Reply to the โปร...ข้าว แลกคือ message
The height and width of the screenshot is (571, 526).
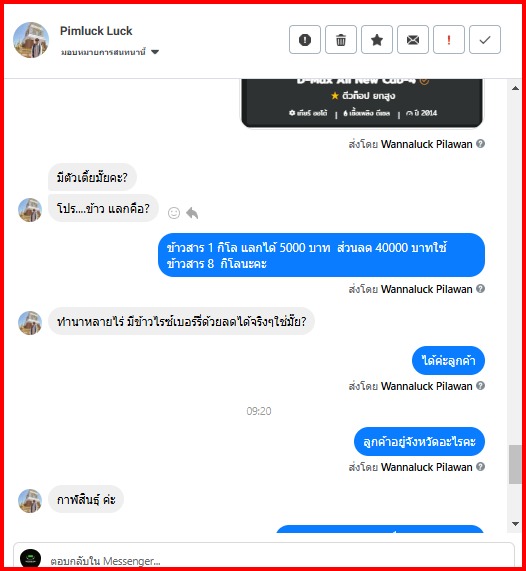(x=192, y=213)
